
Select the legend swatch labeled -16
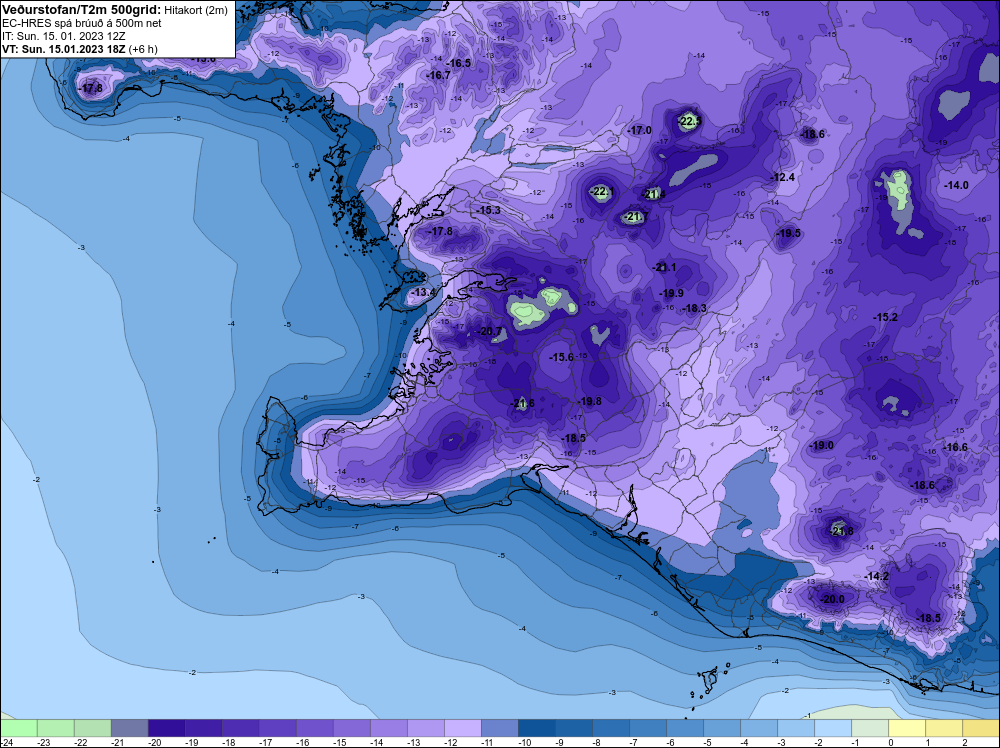[x=314, y=728]
